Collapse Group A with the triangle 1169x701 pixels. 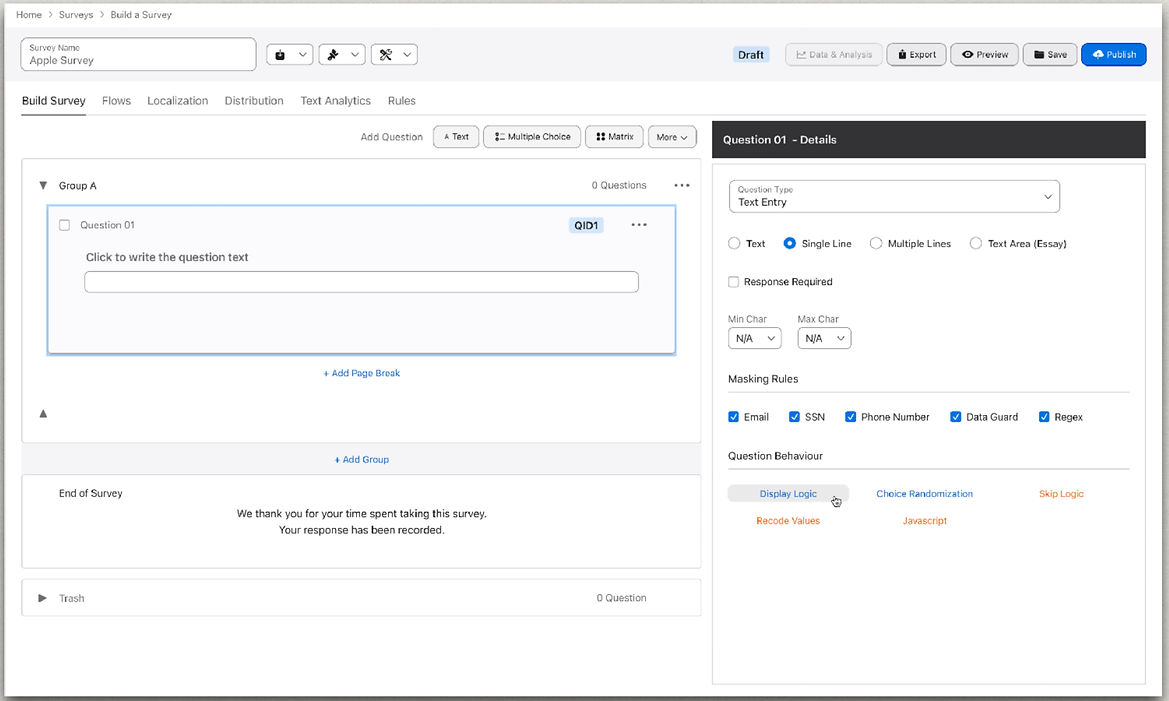[x=43, y=186]
